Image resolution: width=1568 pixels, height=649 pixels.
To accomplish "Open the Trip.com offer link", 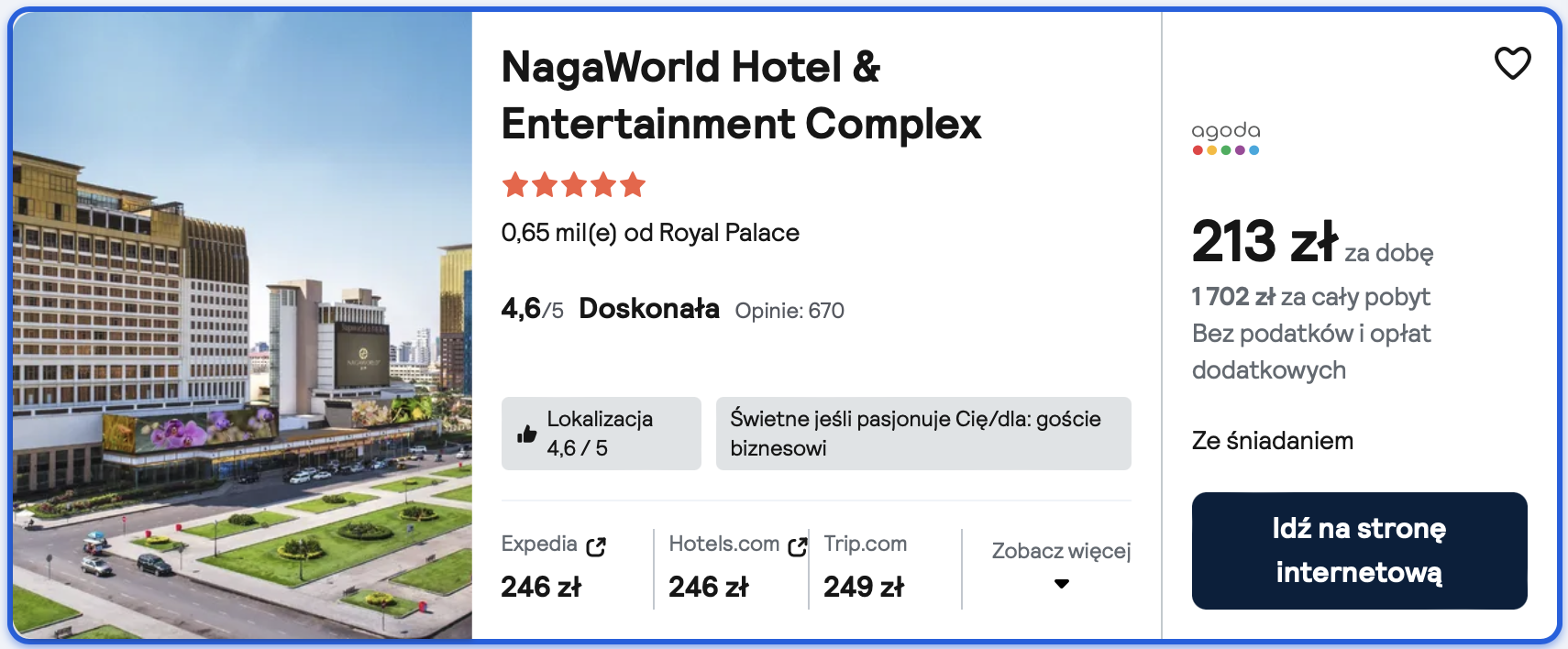I will click(865, 544).
